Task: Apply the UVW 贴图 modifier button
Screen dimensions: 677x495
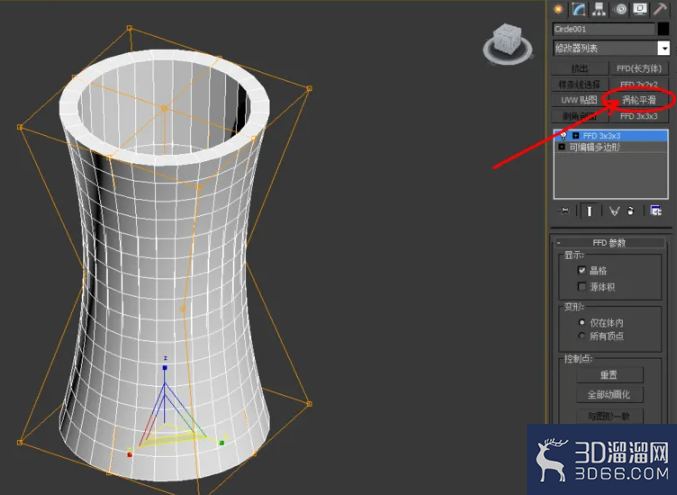Action: [579, 100]
